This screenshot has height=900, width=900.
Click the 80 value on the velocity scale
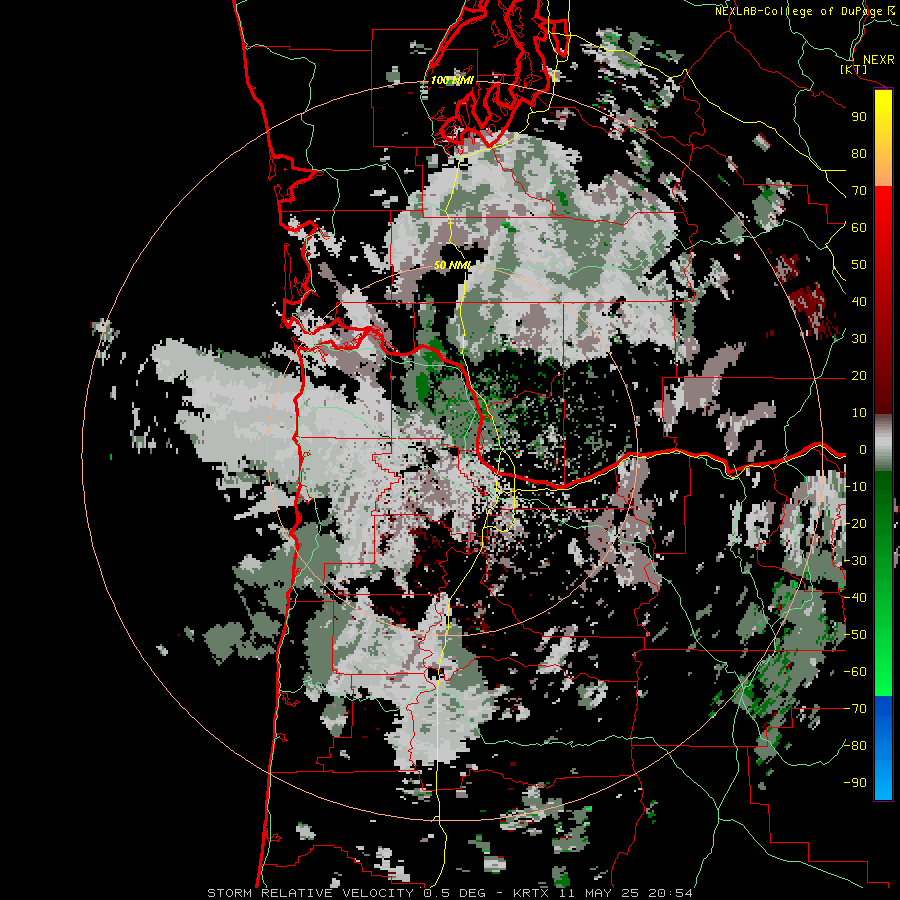tap(859, 154)
